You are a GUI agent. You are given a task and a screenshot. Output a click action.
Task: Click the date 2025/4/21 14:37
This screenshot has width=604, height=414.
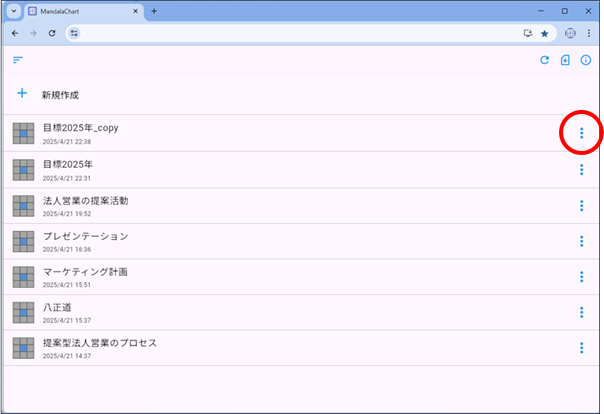point(67,356)
